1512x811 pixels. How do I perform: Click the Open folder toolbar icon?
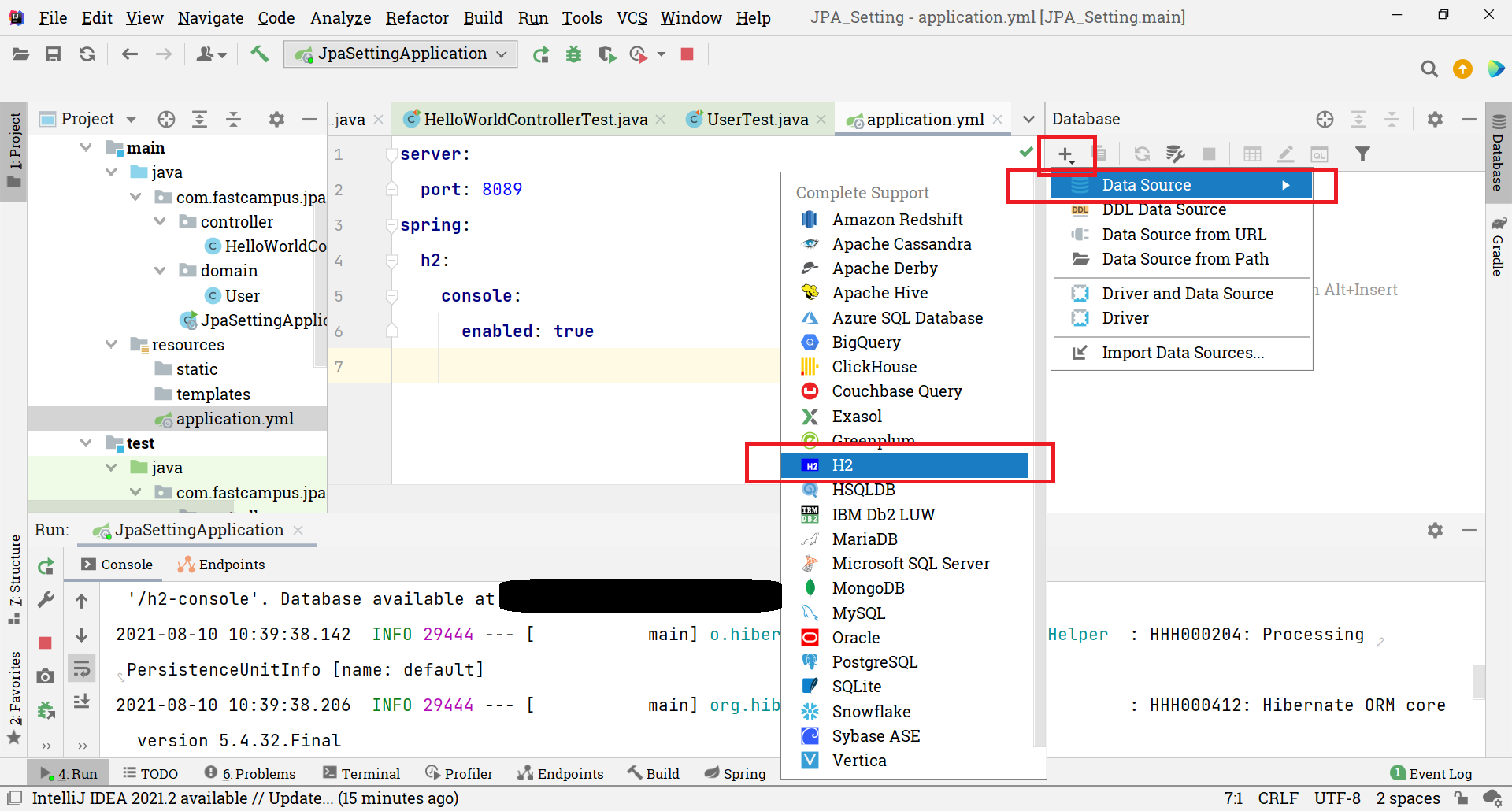click(20, 54)
